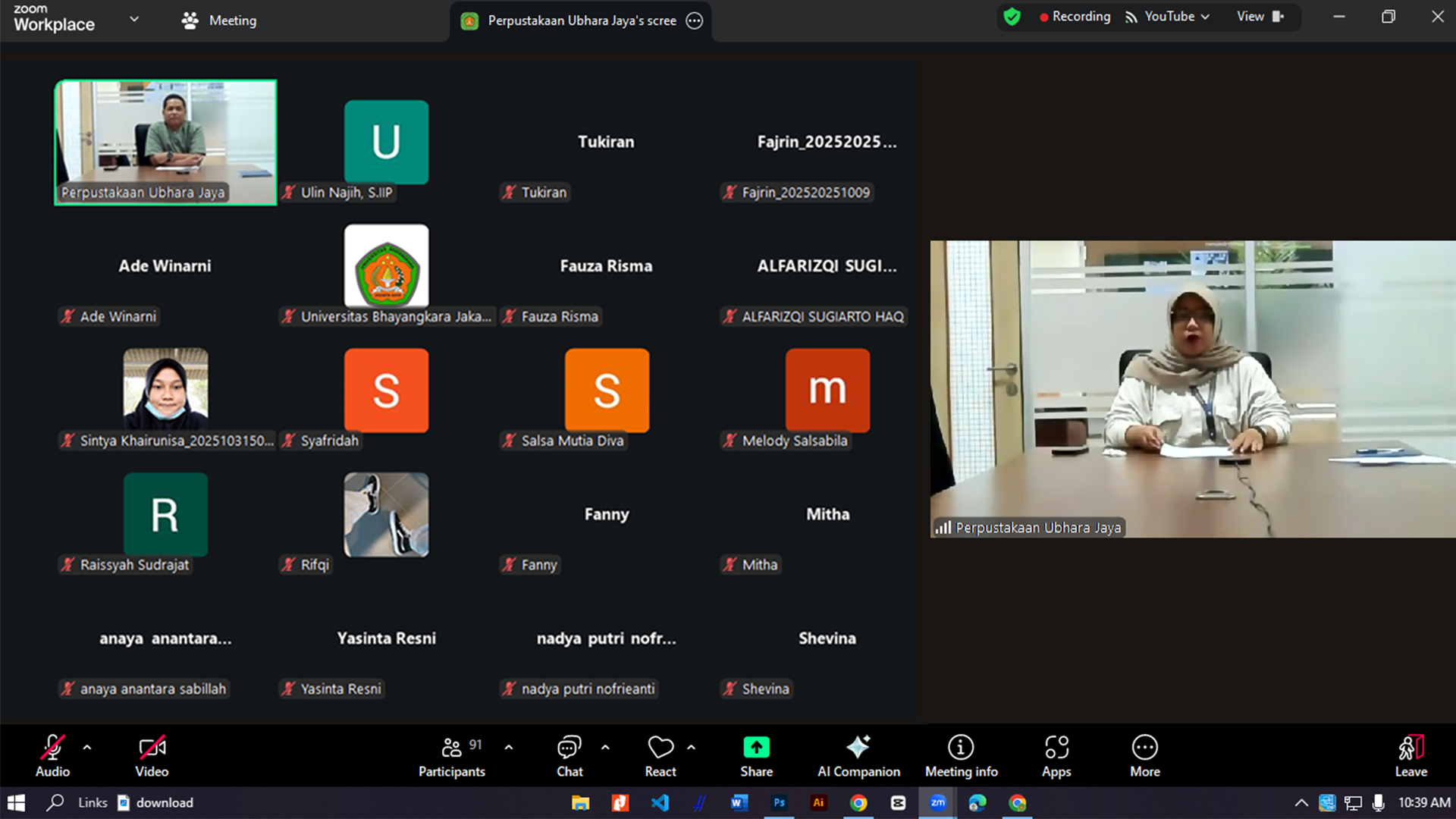Select Sintya Khairunisa's video thumbnail
This screenshot has height=819, width=1456.
165,389
